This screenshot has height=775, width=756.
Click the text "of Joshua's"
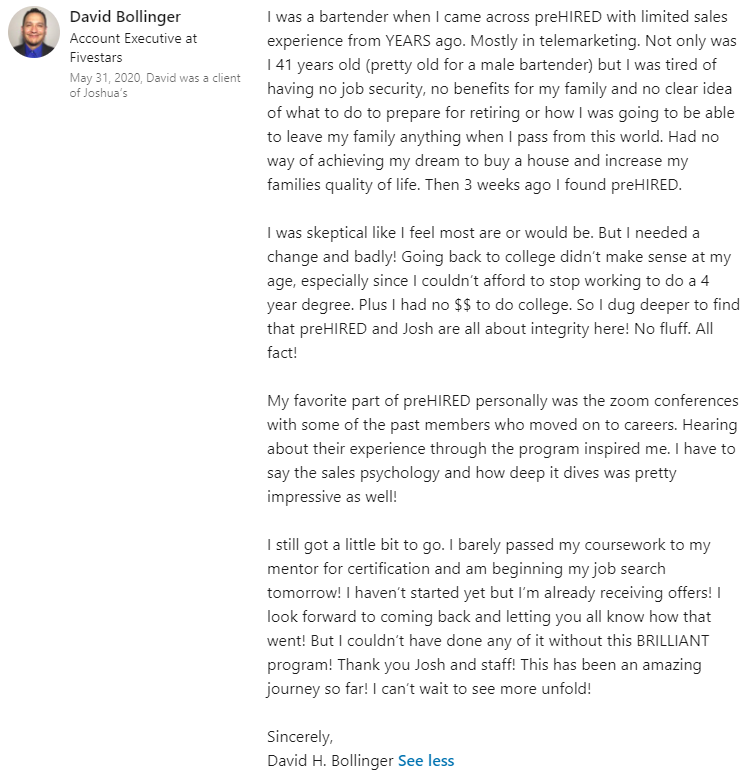click(x=98, y=93)
